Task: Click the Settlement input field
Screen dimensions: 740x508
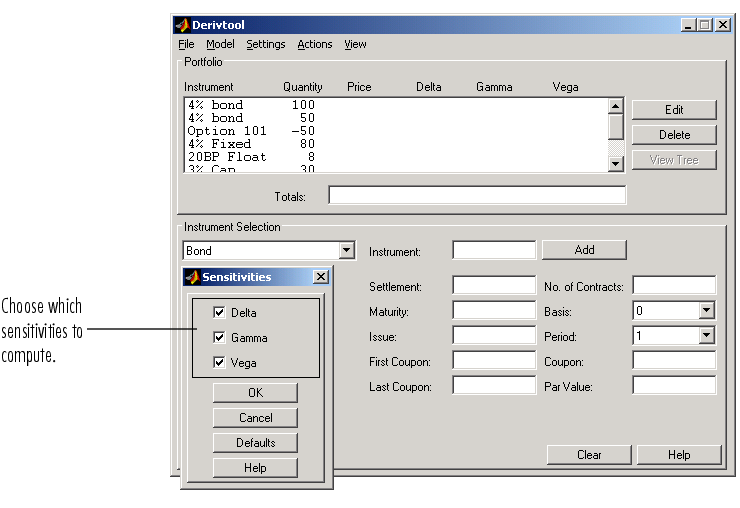Action: tap(494, 285)
